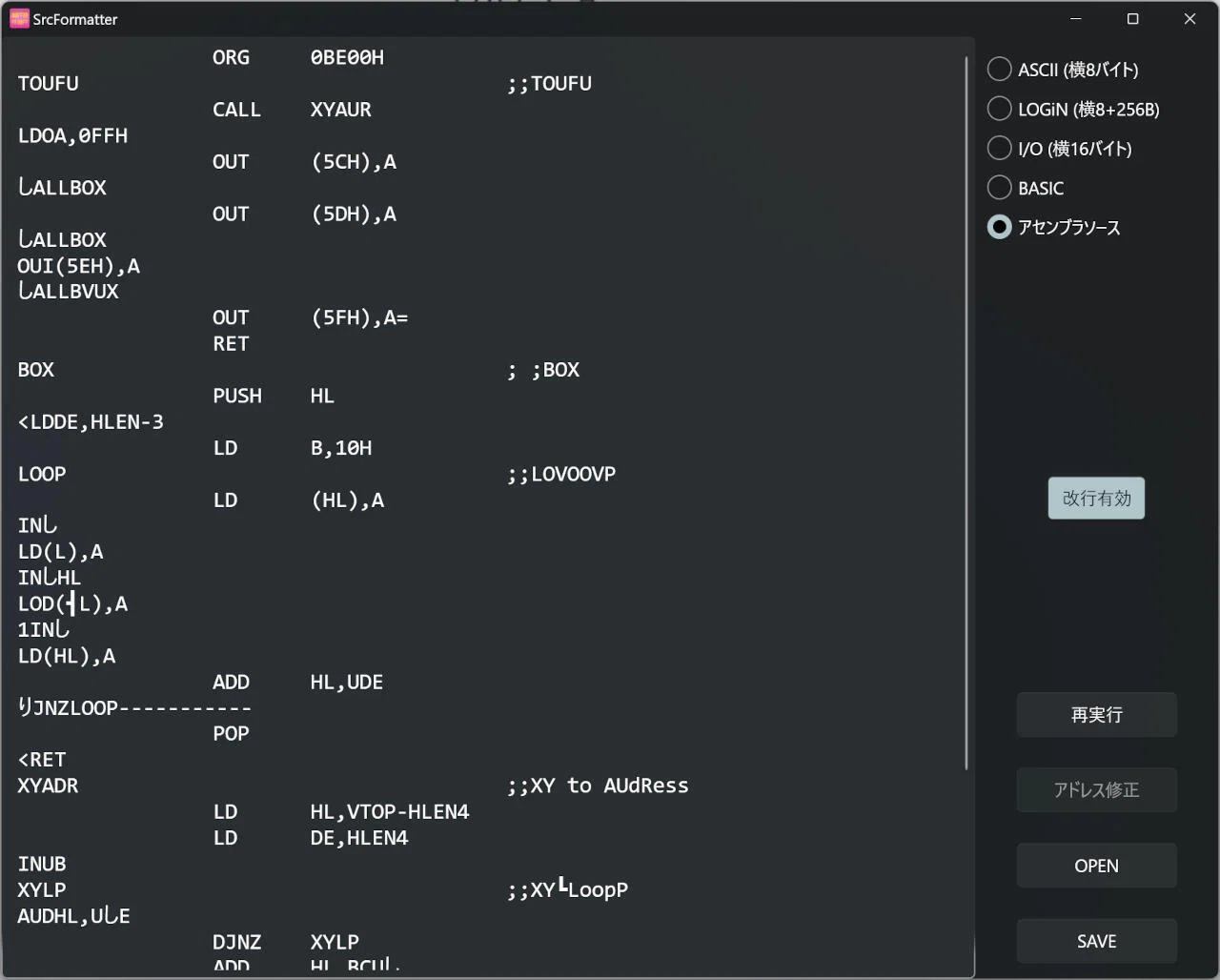Click the 'DJNZ' instruction

click(x=236, y=942)
